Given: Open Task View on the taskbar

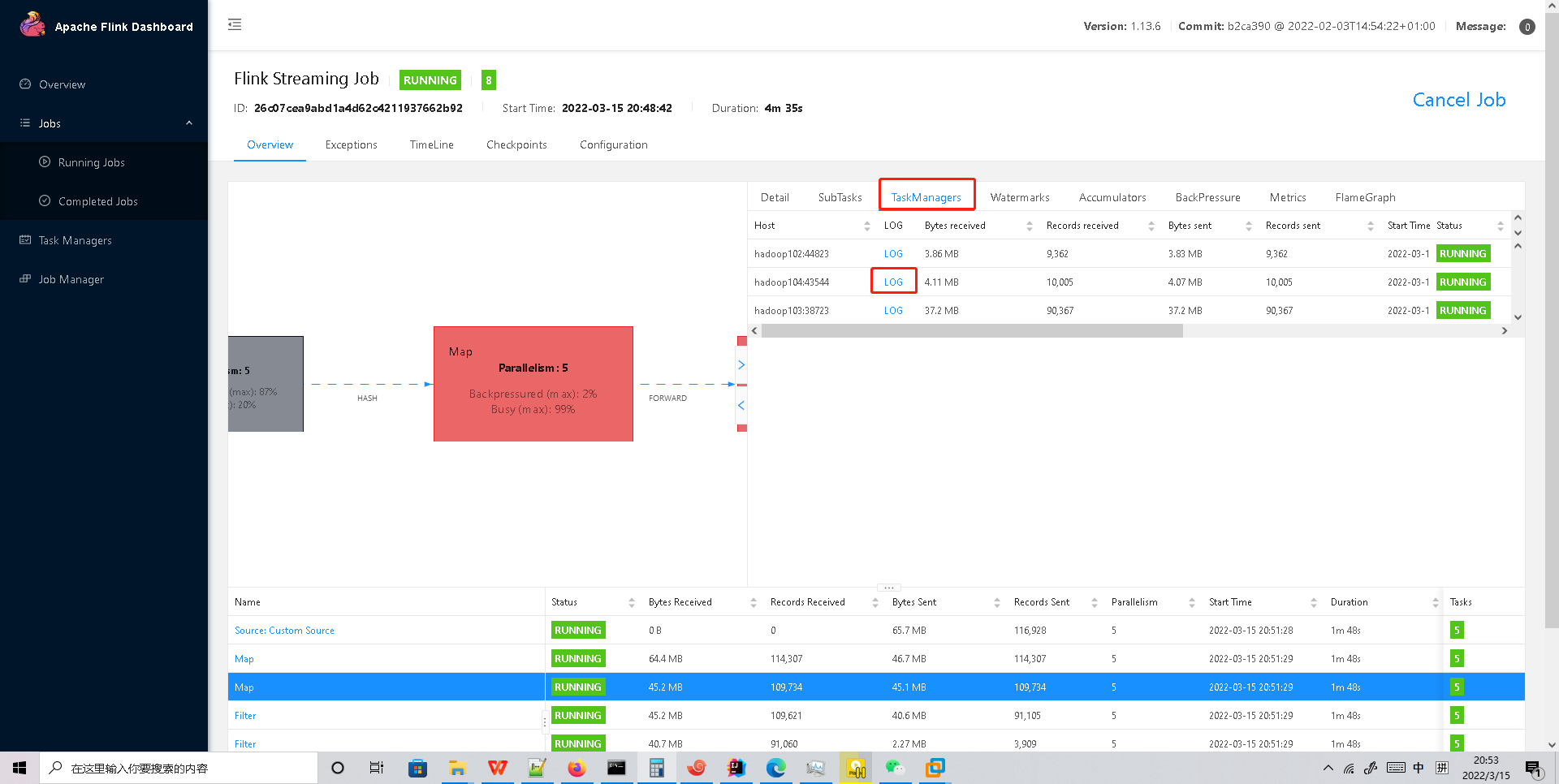Looking at the screenshot, I should 376,768.
